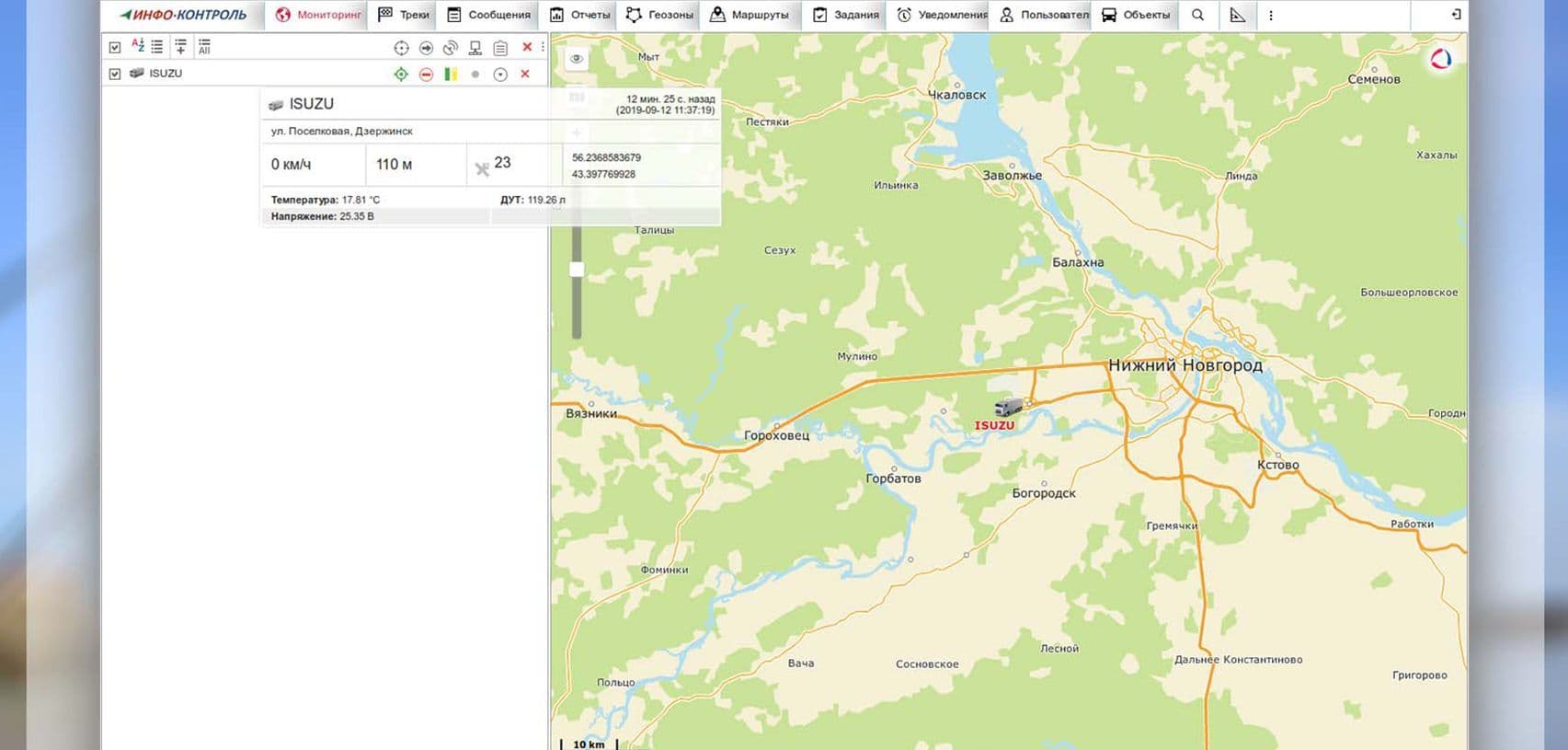The image size is (1568, 750).
Task: Click the timestamp 2019-09-12 11:37:19
Action: (665, 110)
